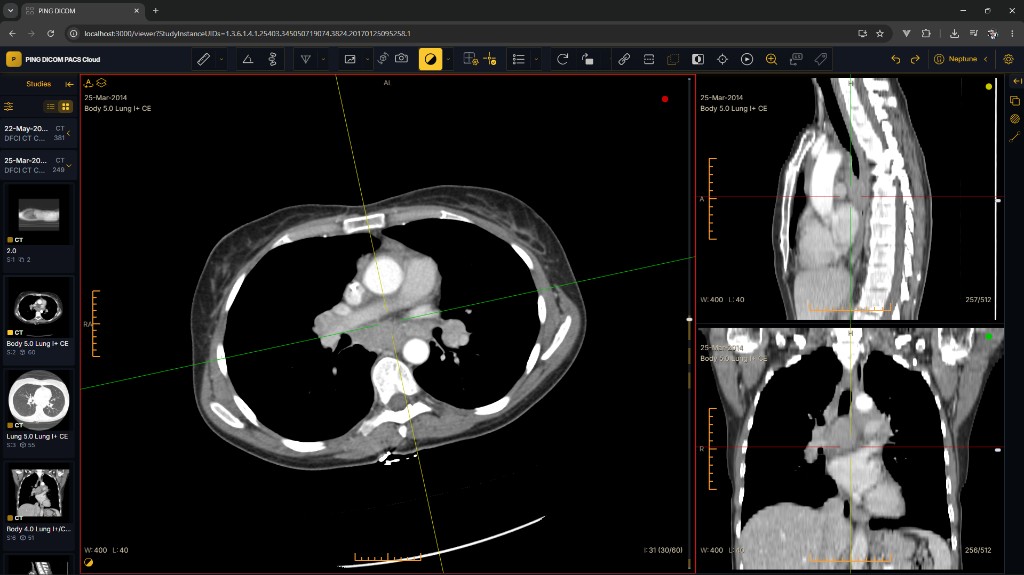The height and width of the screenshot is (575, 1024).
Task: Switch studies panel to grid view
Action: 65,107
